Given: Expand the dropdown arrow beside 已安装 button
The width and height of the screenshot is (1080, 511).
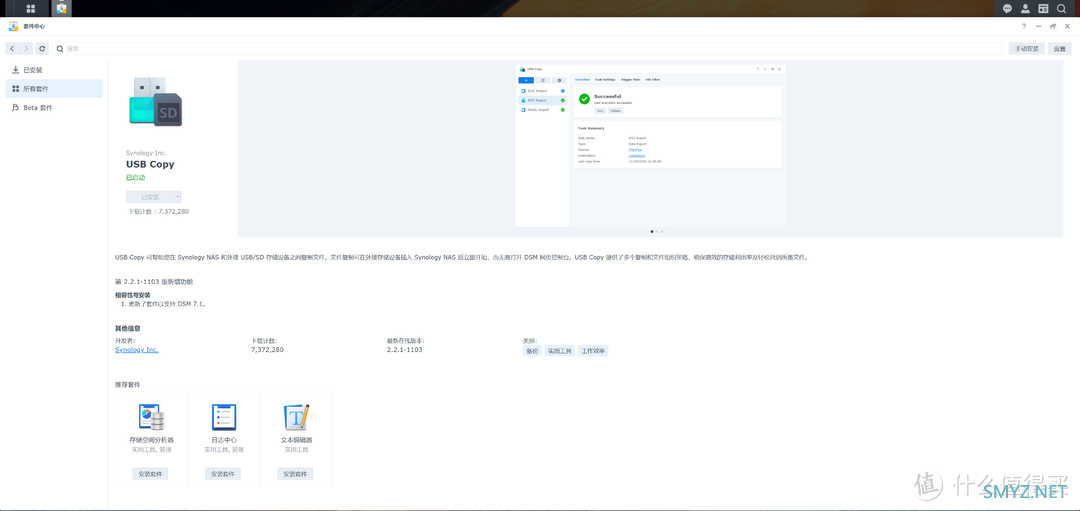Looking at the screenshot, I should [178, 197].
